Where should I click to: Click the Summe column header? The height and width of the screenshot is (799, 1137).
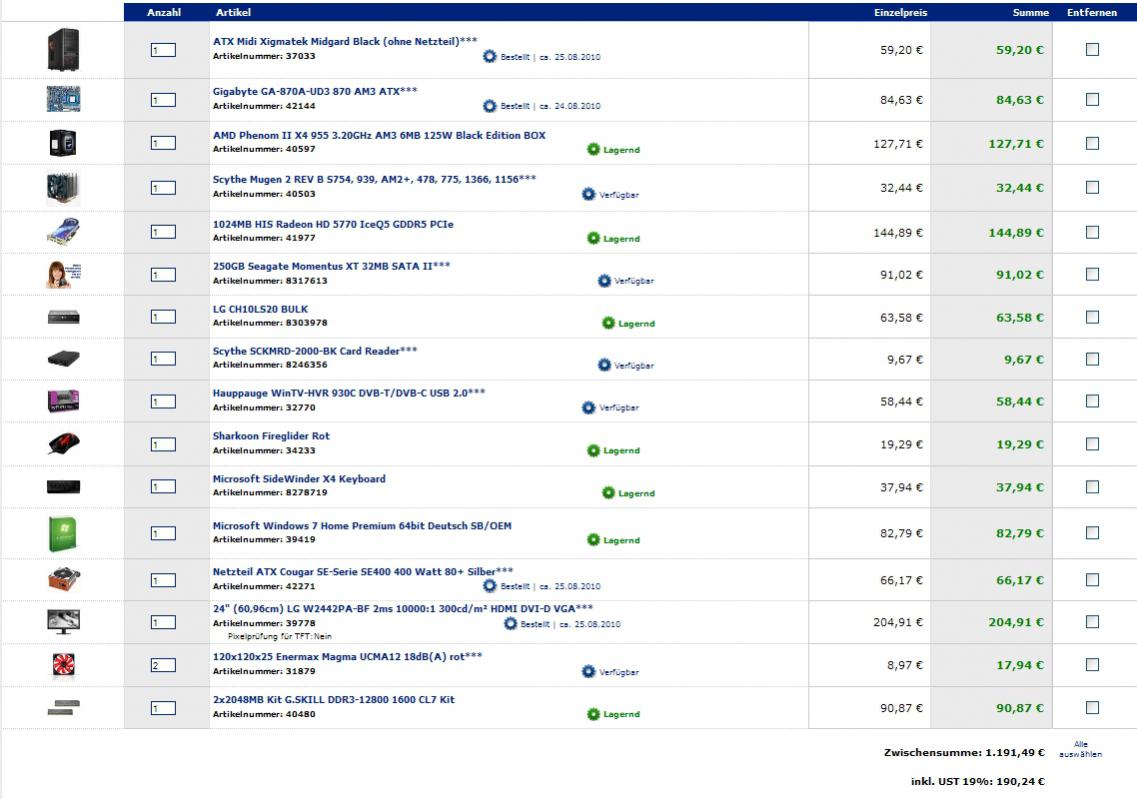1030,12
